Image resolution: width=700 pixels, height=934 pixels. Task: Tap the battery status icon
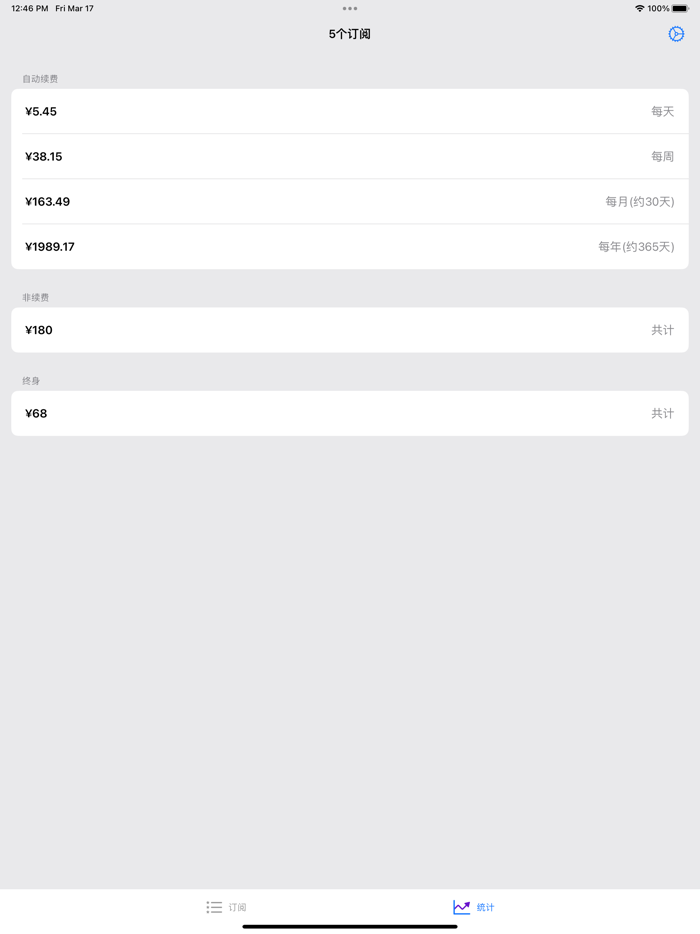(x=680, y=8)
